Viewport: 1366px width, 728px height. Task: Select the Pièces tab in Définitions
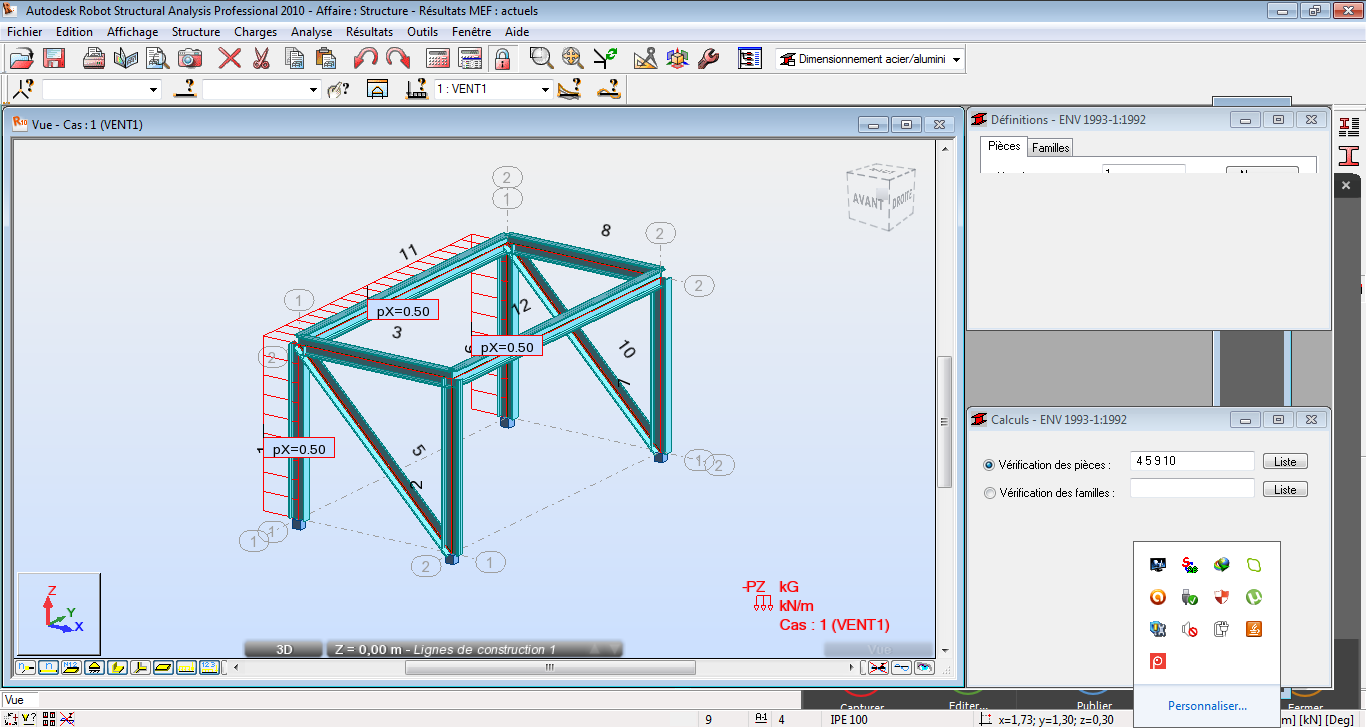click(x=1004, y=146)
